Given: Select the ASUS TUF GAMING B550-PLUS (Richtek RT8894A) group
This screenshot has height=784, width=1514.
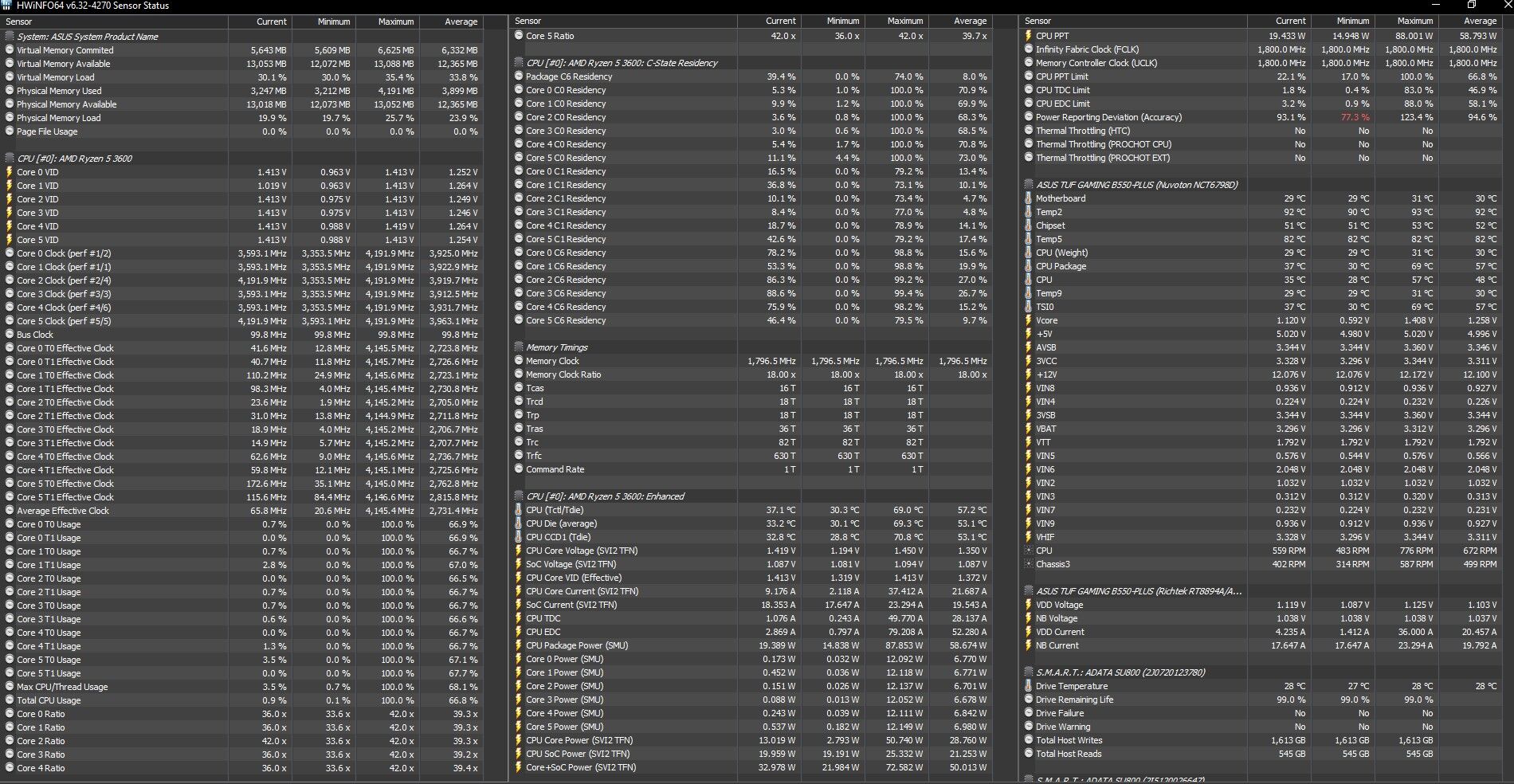Looking at the screenshot, I should (1139, 591).
